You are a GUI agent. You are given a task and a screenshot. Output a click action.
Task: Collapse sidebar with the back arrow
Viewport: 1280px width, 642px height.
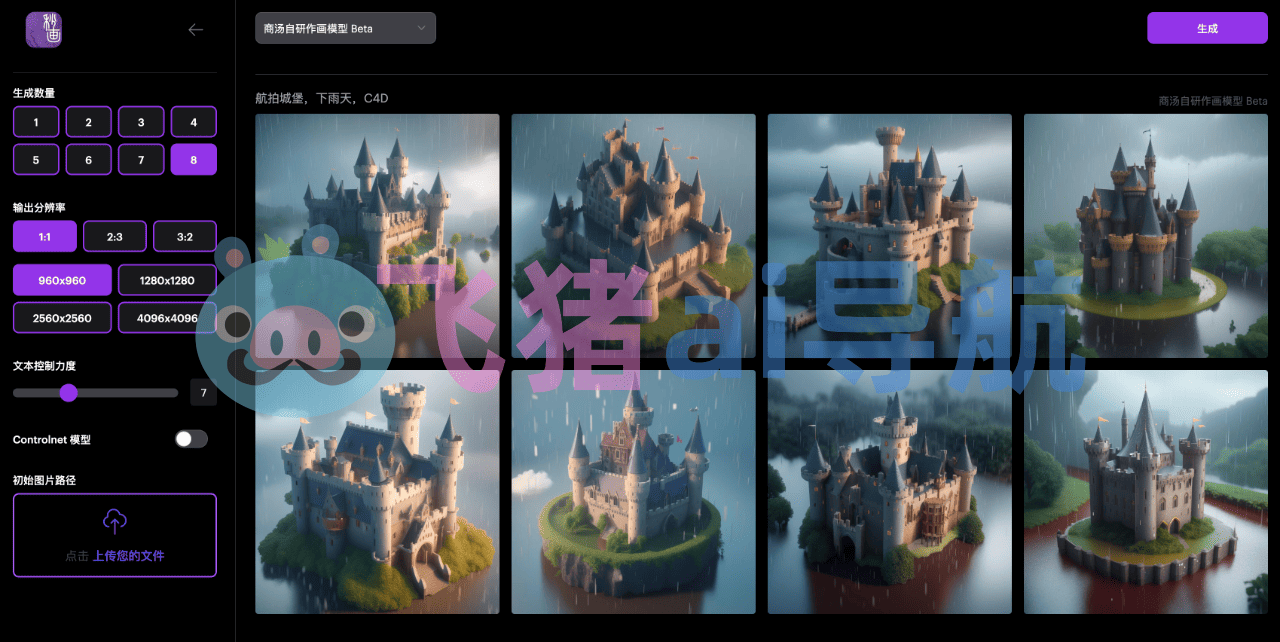pyautogui.click(x=196, y=30)
